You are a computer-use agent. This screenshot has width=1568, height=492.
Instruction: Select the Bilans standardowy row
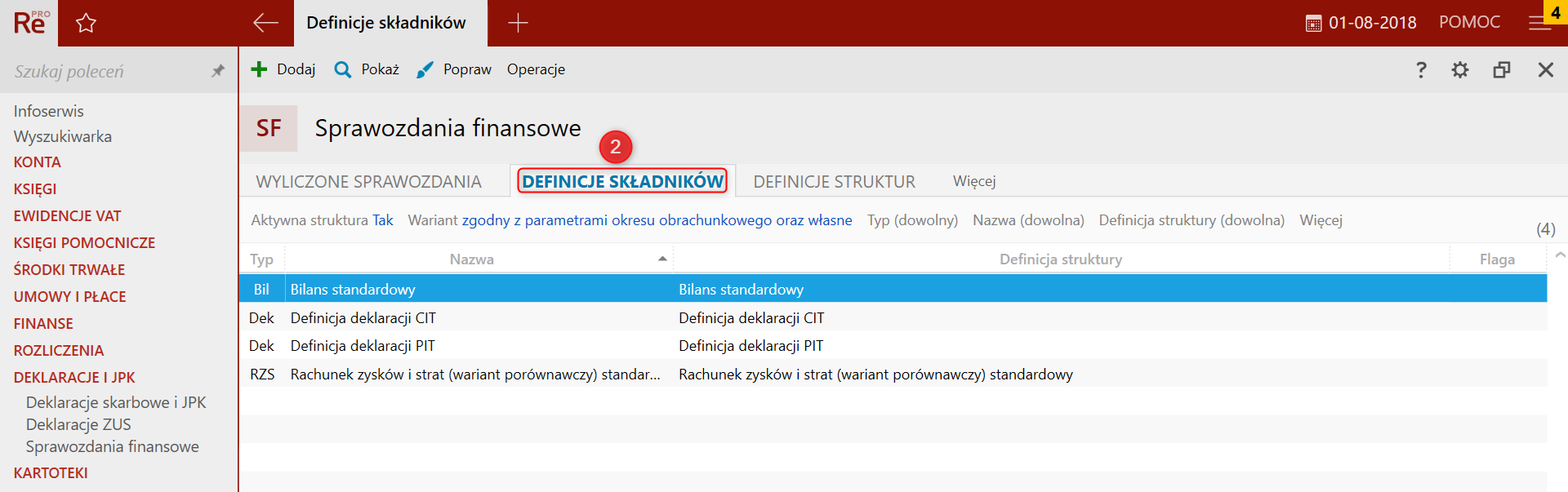click(893, 289)
